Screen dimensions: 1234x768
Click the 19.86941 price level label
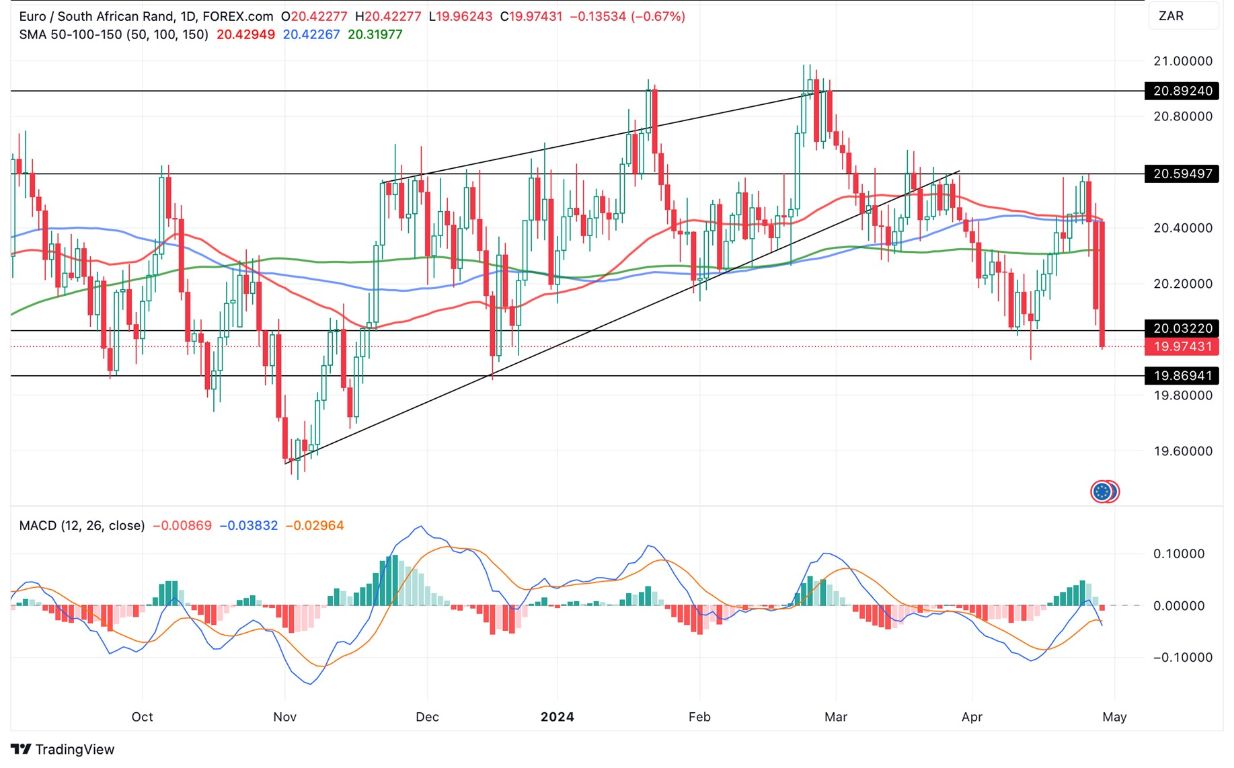click(1180, 376)
